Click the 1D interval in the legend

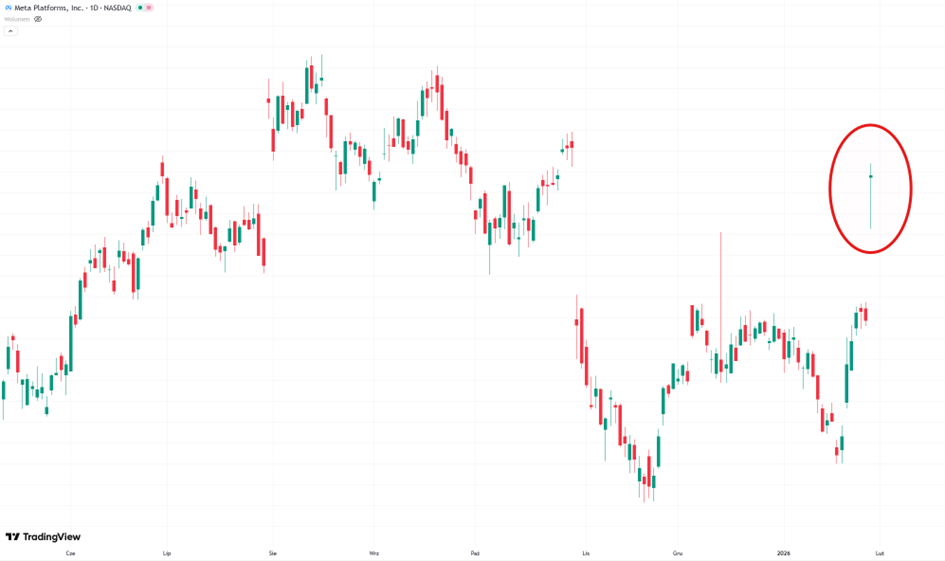(x=97, y=8)
